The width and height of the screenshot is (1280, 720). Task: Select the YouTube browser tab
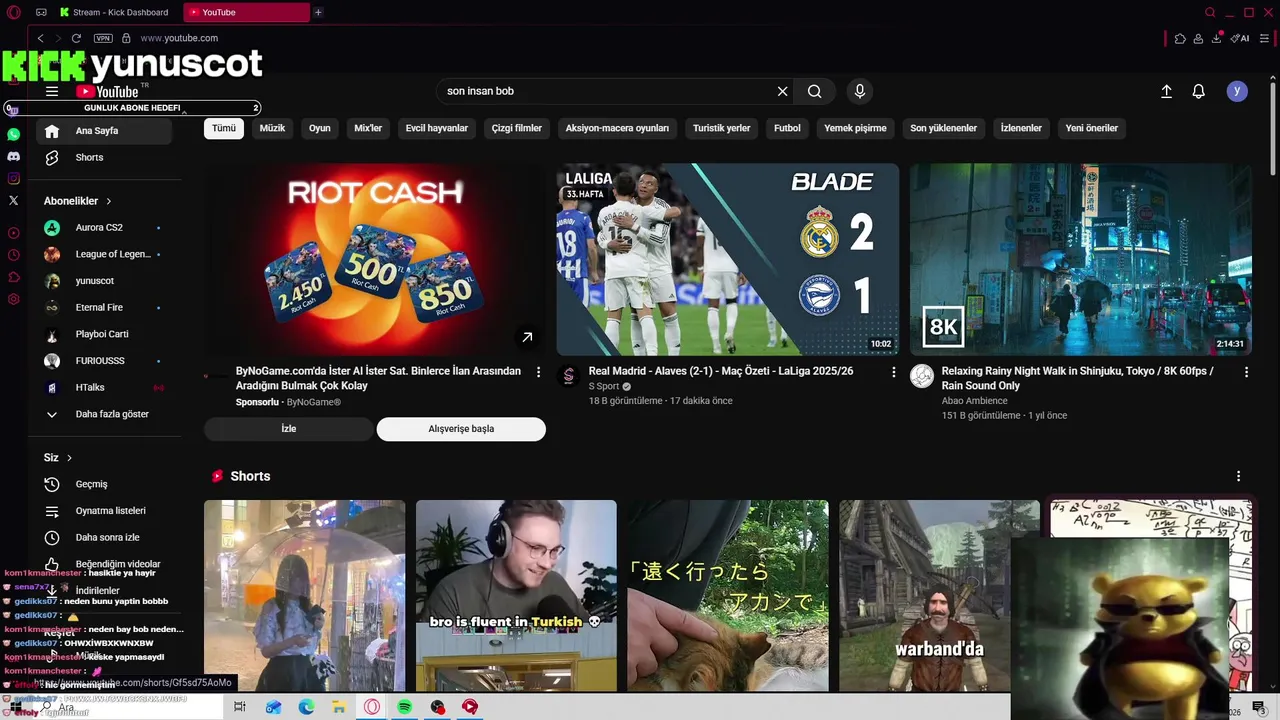click(247, 12)
